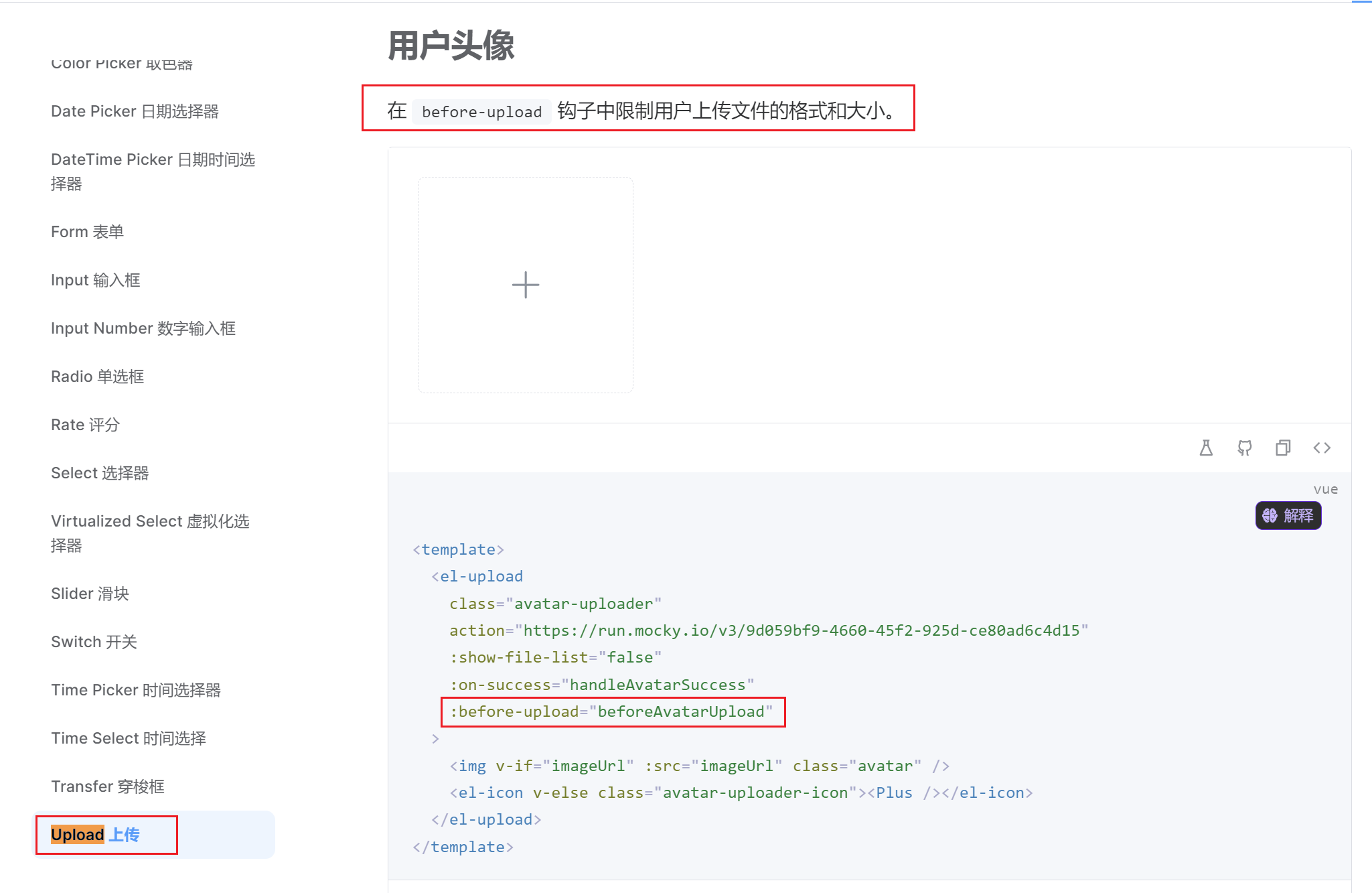Open Time Picker 时间选择器 docs
The height and width of the screenshot is (893, 1372).
tap(136, 690)
